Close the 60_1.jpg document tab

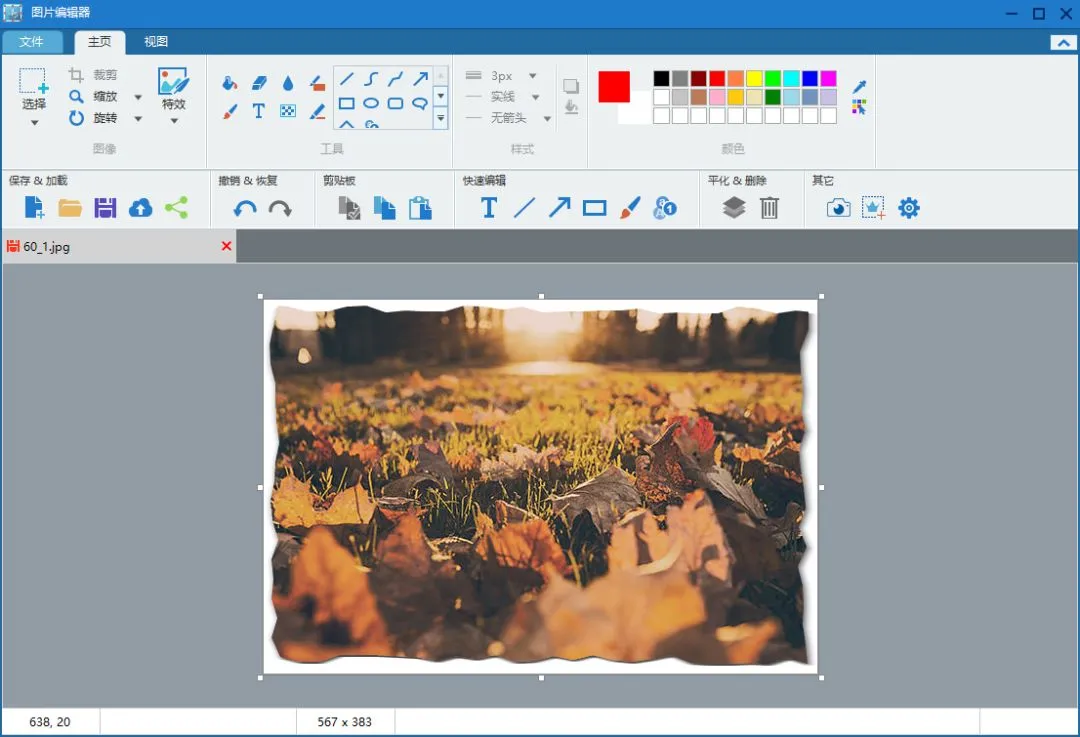click(x=226, y=246)
